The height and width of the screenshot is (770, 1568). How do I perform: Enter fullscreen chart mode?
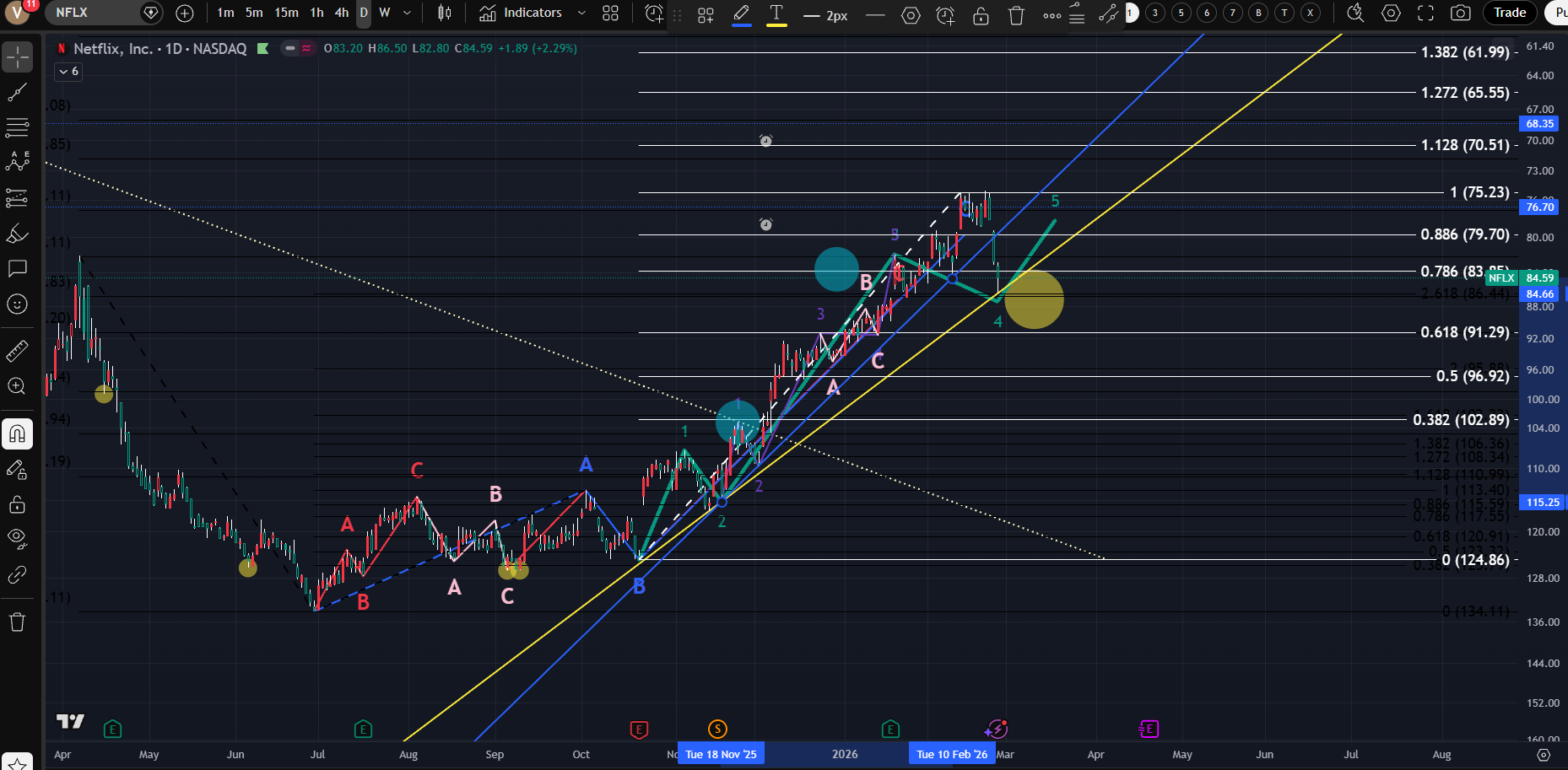(1425, 13)
